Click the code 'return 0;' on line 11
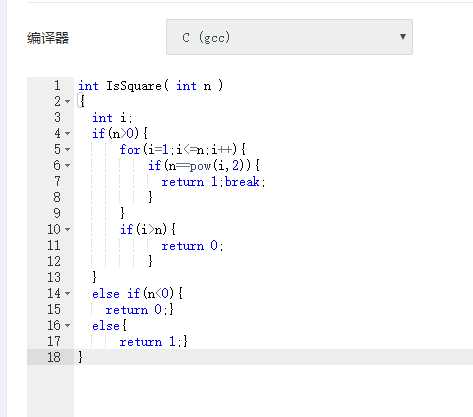This screenshot has width=473, height=417. (x=192, y=246)
